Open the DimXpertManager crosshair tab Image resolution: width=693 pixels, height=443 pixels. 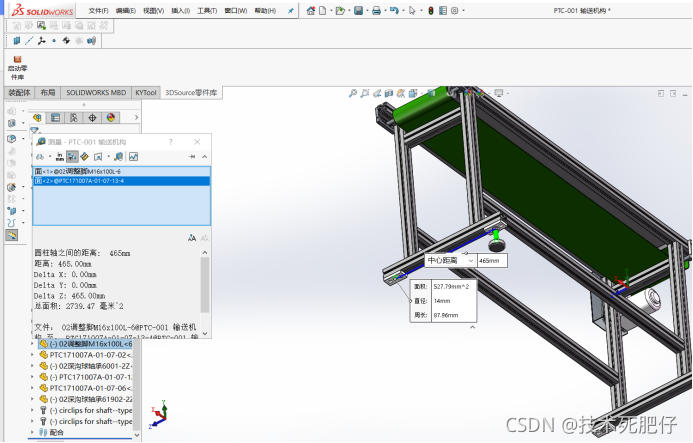[x=92, y=118]
